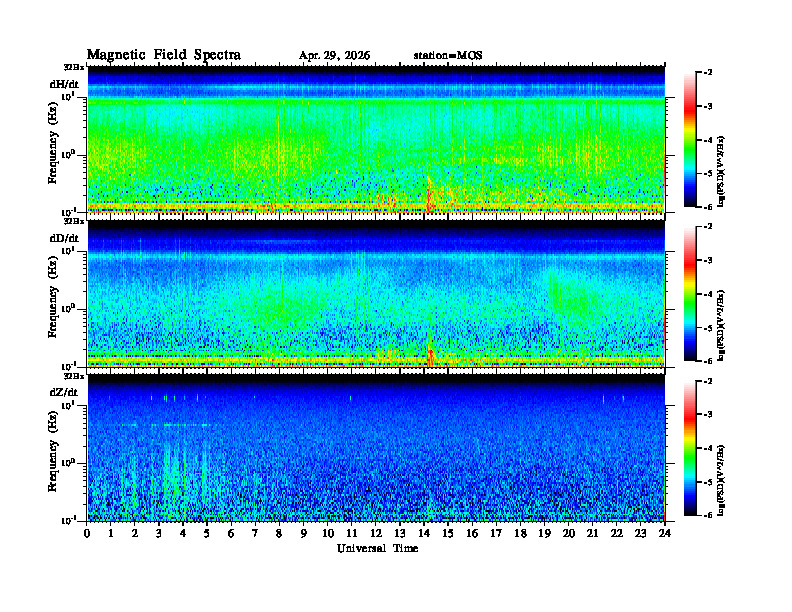Click the log(PSD) label beside dD/dt colorbar
The height and width of the screenshot is (612, 792).
click(x=721, y=325)
